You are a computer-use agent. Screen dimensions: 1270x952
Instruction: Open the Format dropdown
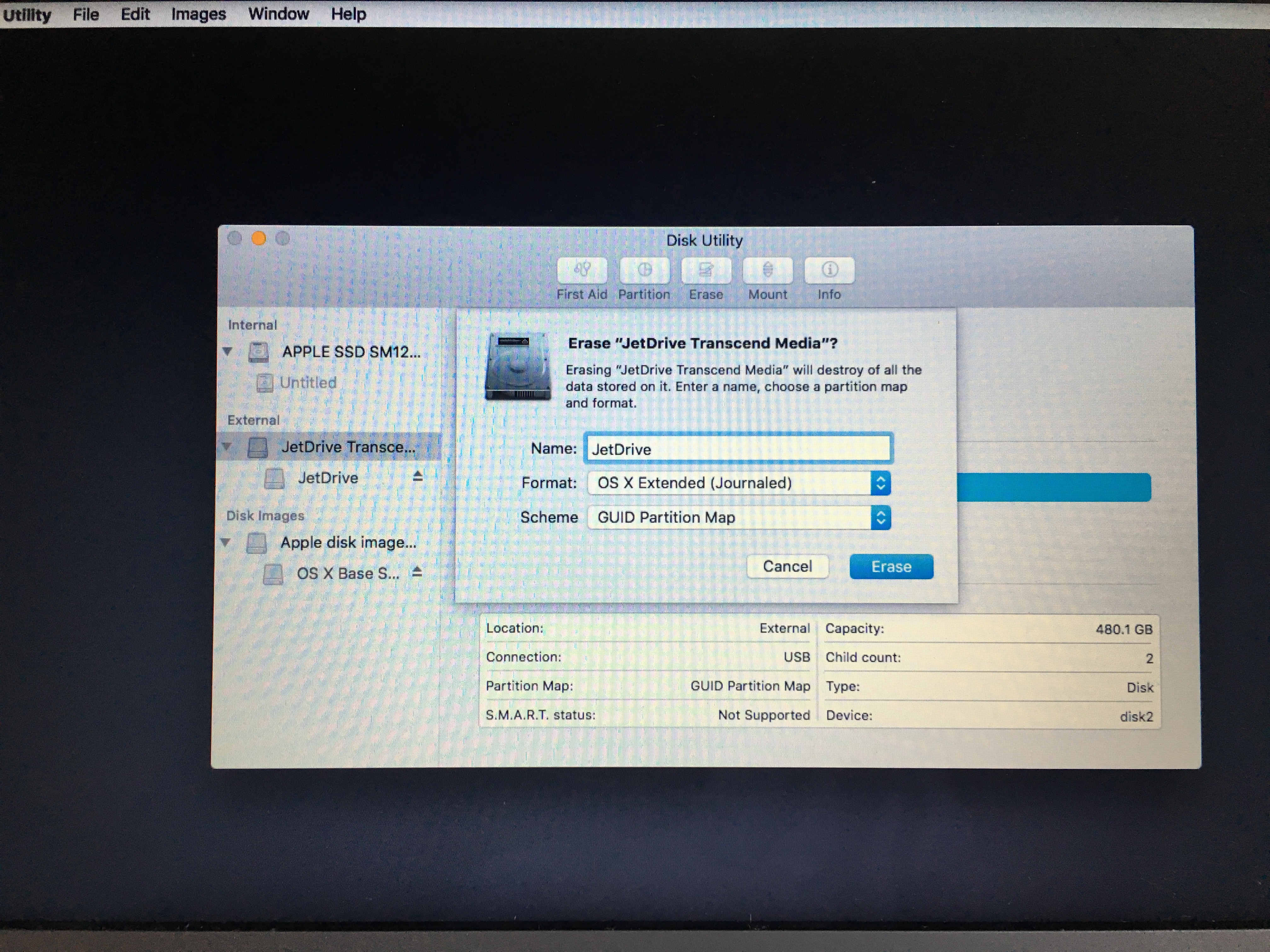coord(739,483)
